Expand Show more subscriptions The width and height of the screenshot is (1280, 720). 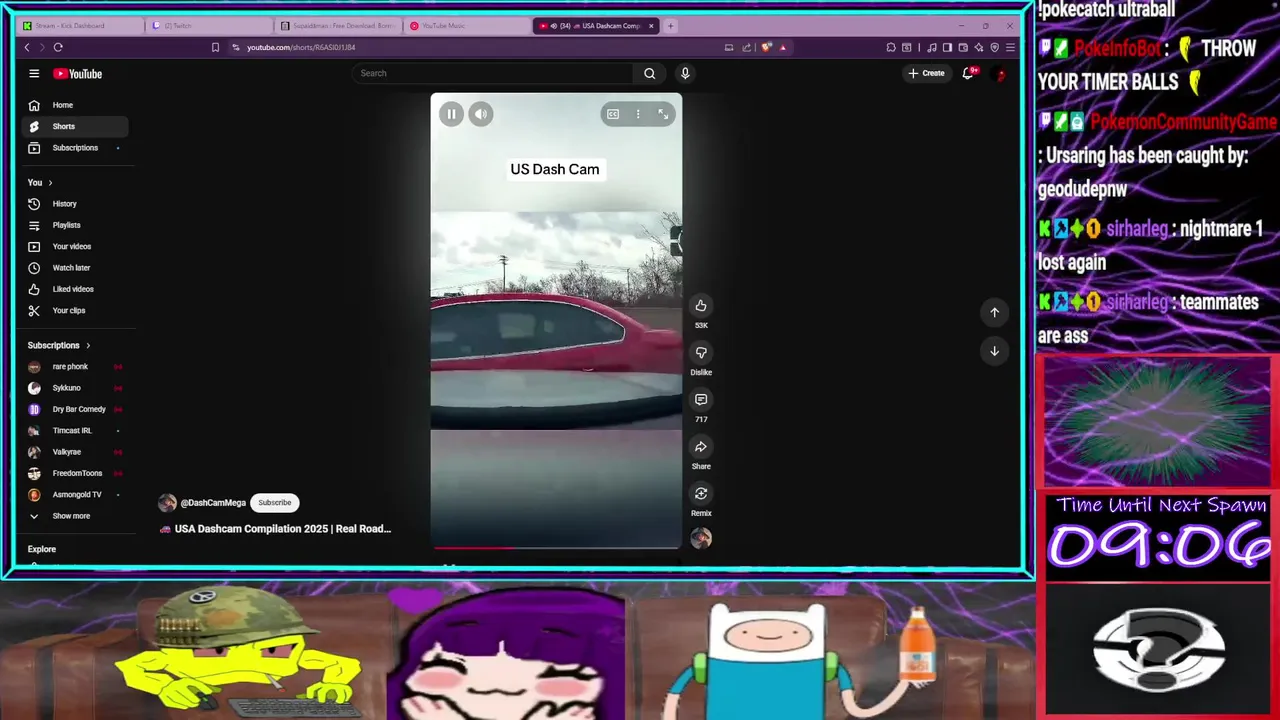click(x=75, y=516)
